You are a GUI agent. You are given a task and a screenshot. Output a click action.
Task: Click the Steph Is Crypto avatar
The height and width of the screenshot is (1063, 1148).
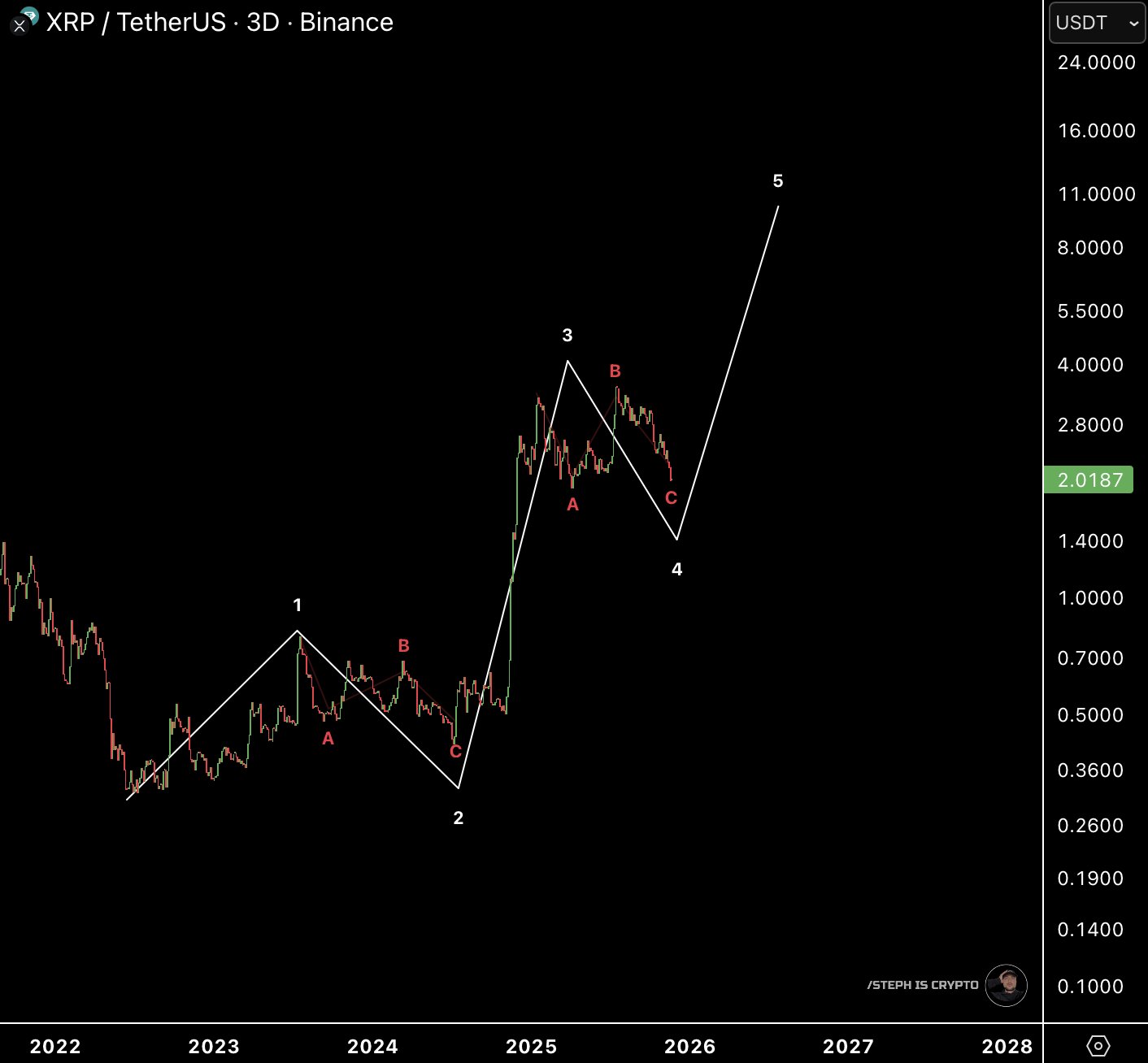pyautogui.click(x=1007, y=985)
